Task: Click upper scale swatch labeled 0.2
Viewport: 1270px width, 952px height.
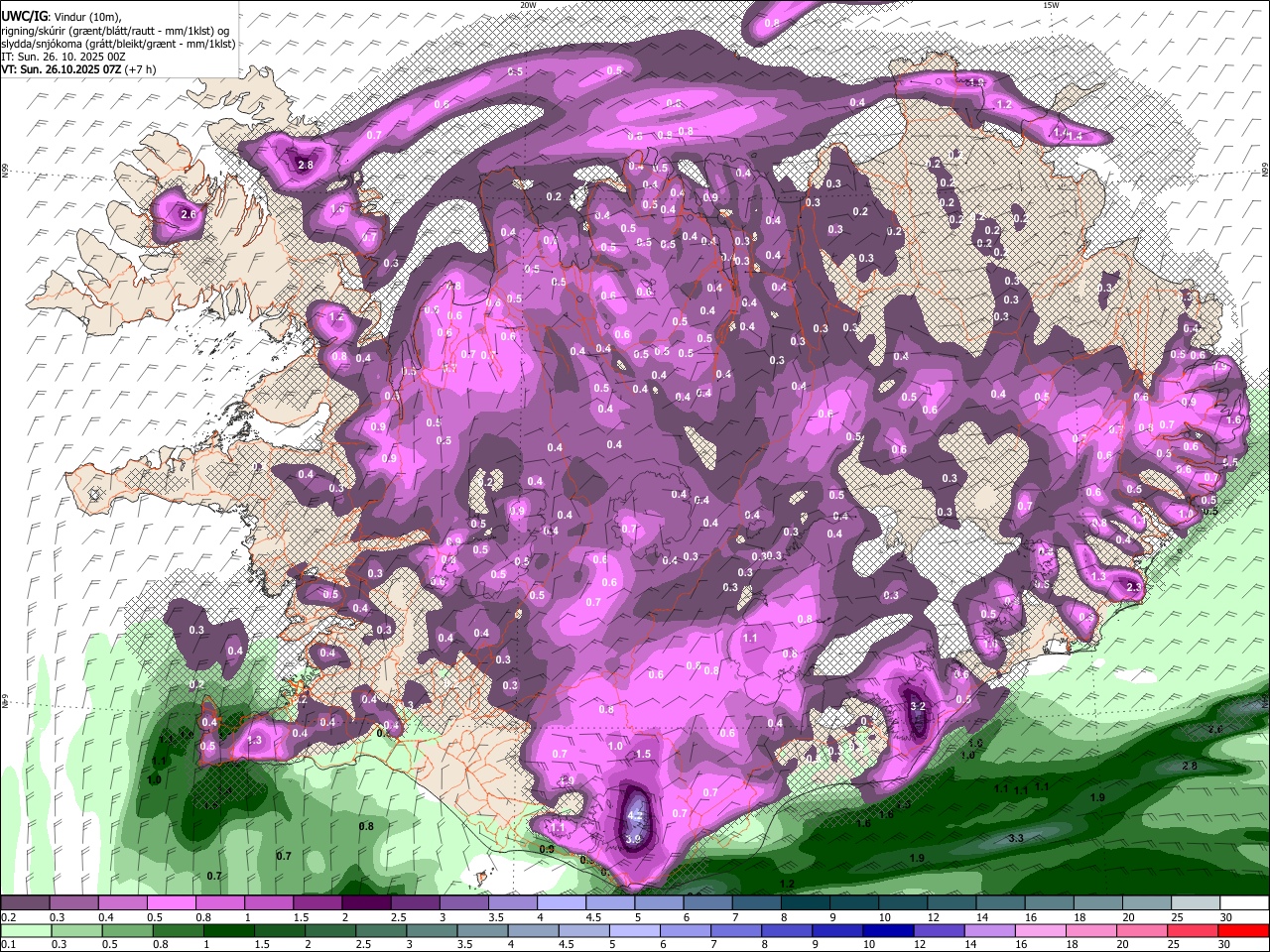Action: tap(26, 902)
